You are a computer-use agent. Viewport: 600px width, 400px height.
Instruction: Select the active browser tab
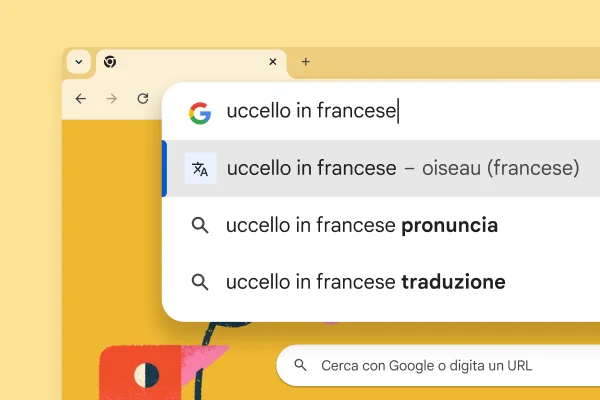(x=190, y=62)
